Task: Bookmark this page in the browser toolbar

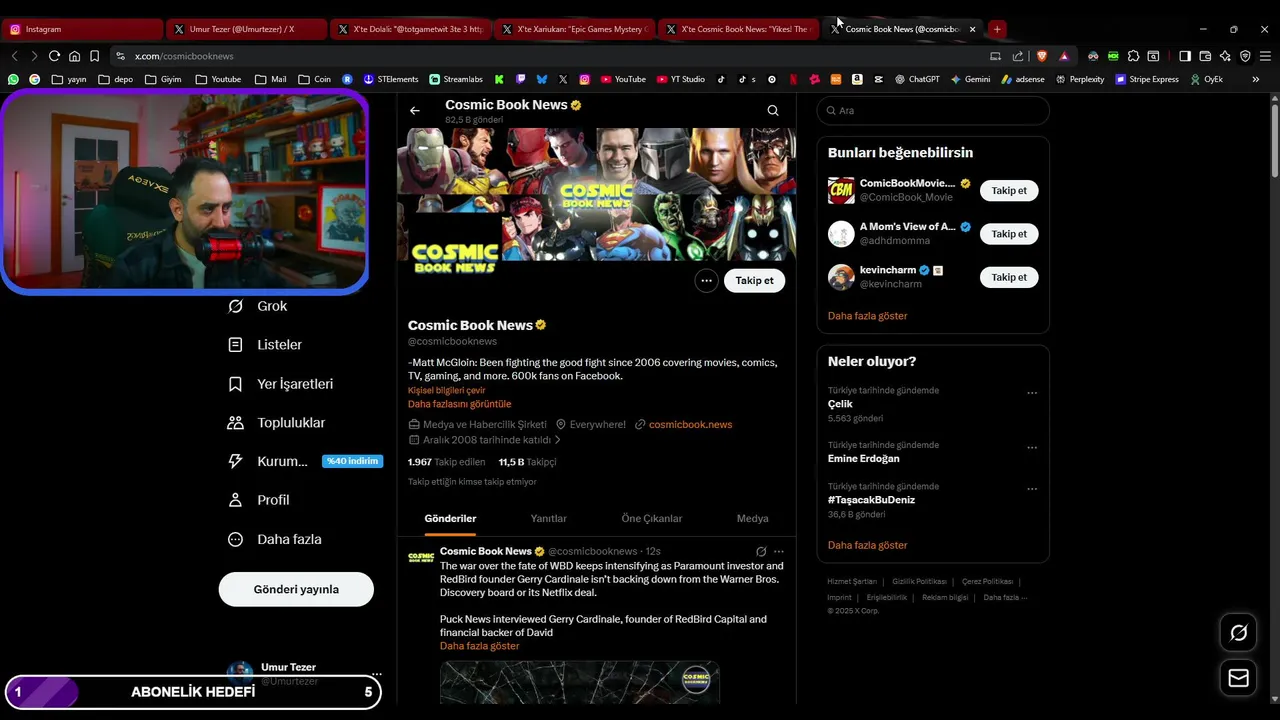Action: [94, 56]
